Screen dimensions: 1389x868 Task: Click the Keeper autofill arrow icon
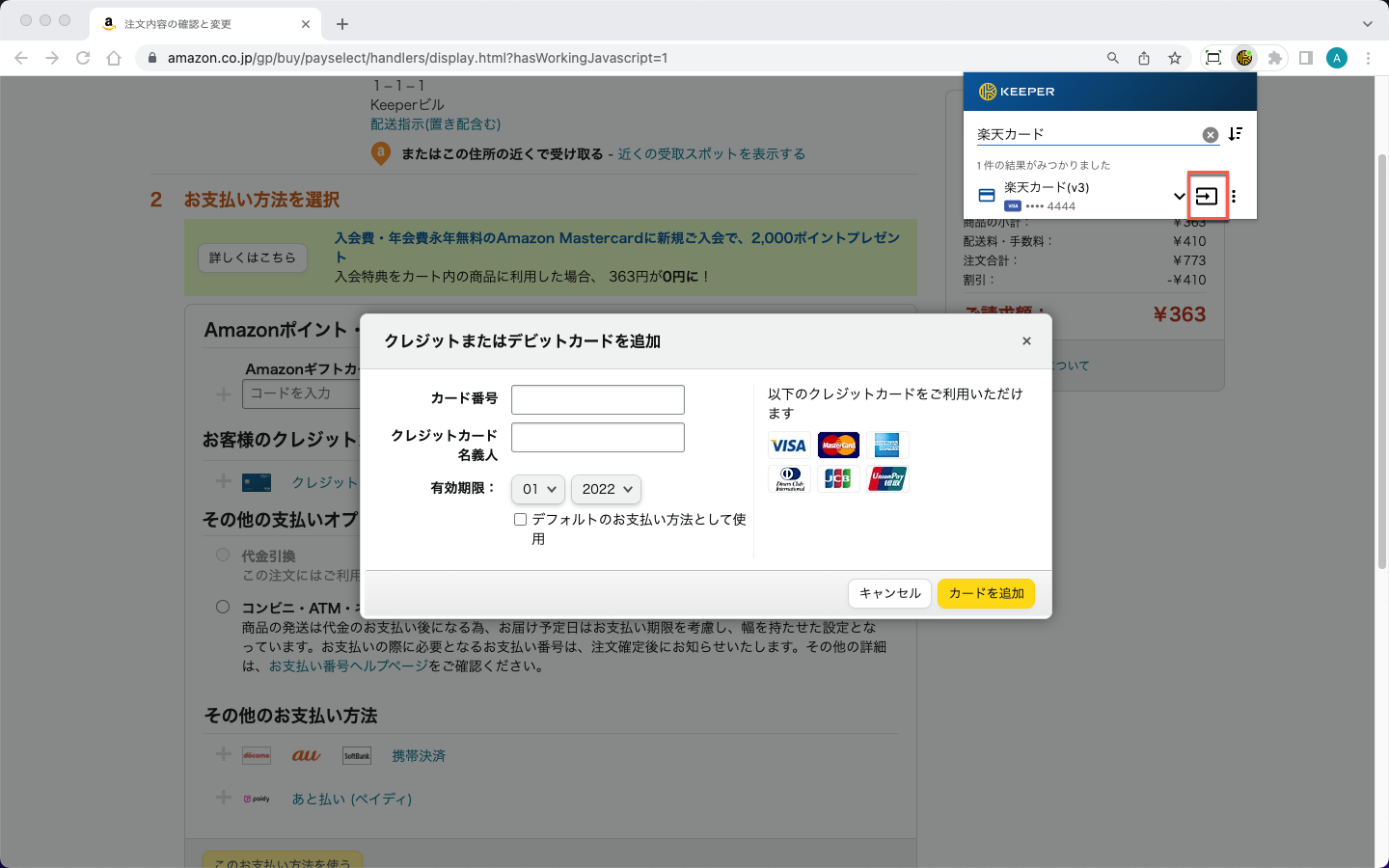1207,196
